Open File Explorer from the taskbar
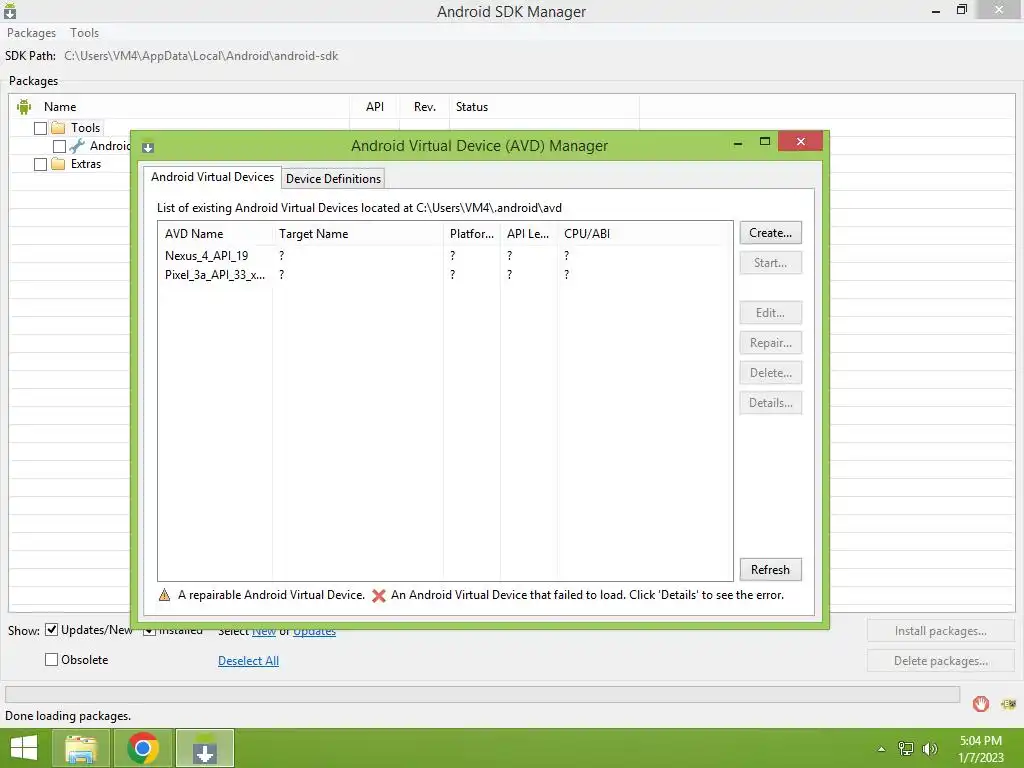The height and width of the screenshot is (768, 1024). pos(82,748)
